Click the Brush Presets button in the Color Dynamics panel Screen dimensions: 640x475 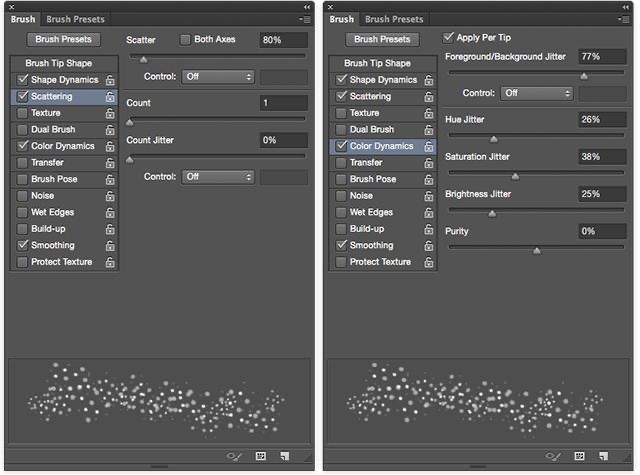(x=382, y=40)
